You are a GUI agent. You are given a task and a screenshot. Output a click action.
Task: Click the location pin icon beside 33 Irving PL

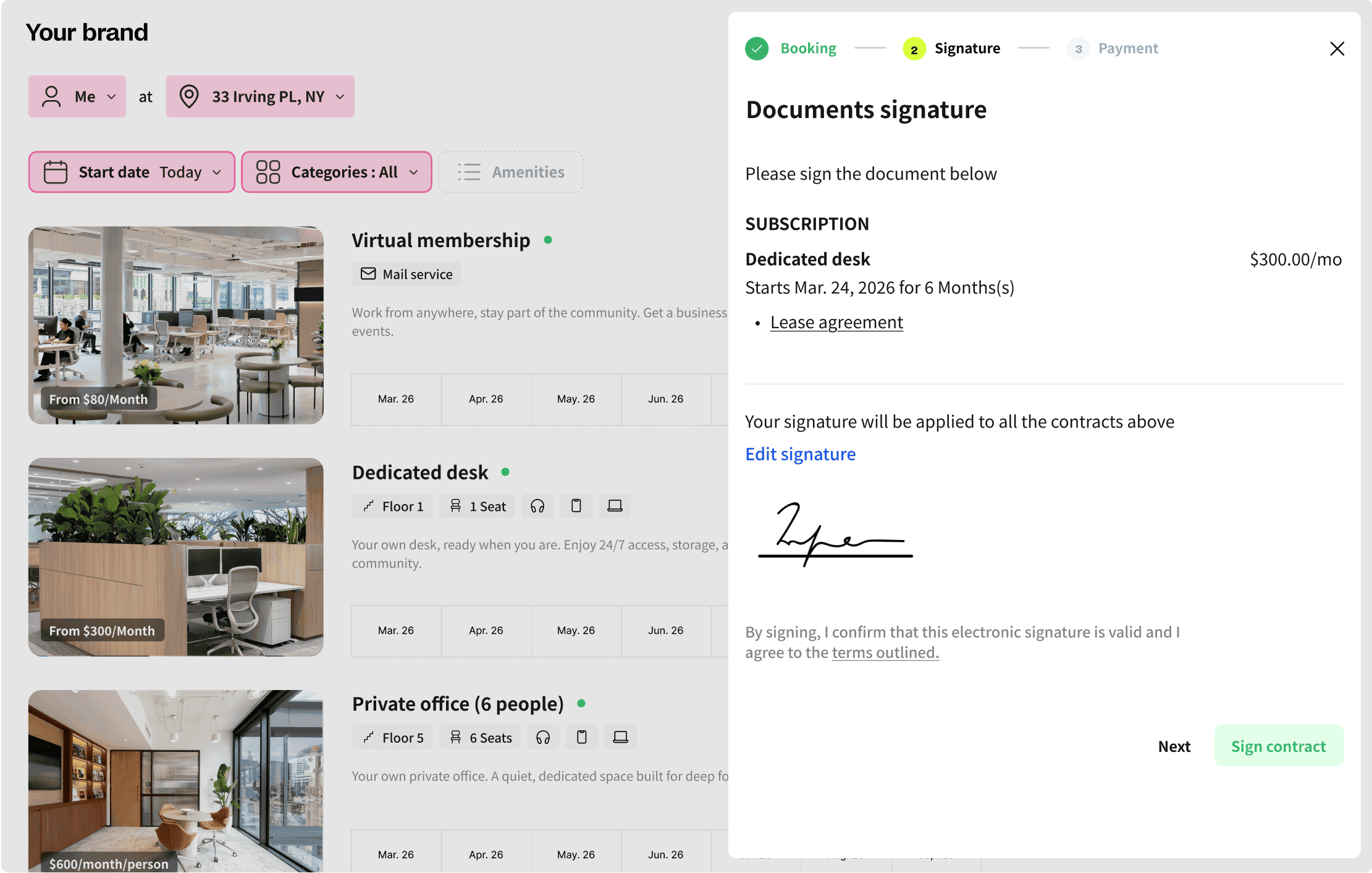coord(190,96)
